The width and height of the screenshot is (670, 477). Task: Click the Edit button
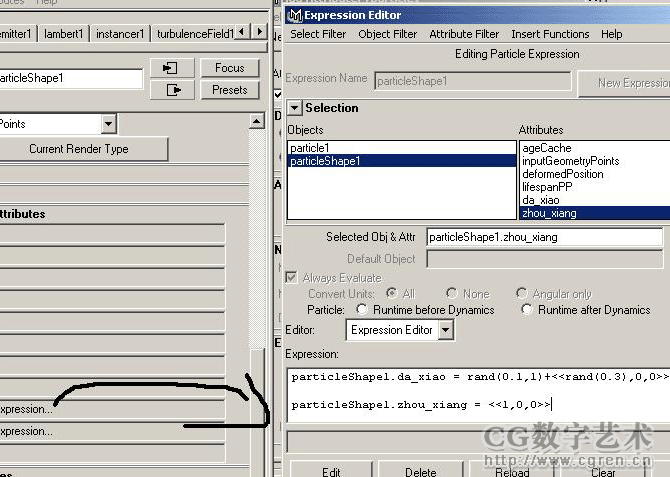click(331, 470)
